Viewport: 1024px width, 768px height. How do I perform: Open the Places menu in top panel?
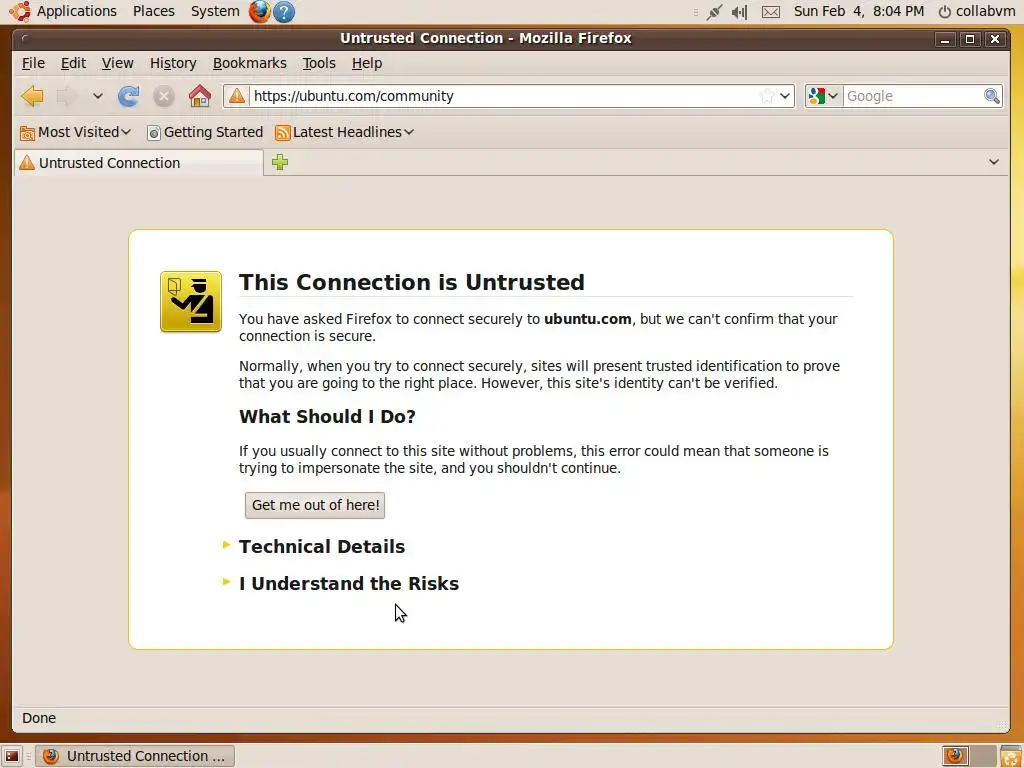(153, 11)
